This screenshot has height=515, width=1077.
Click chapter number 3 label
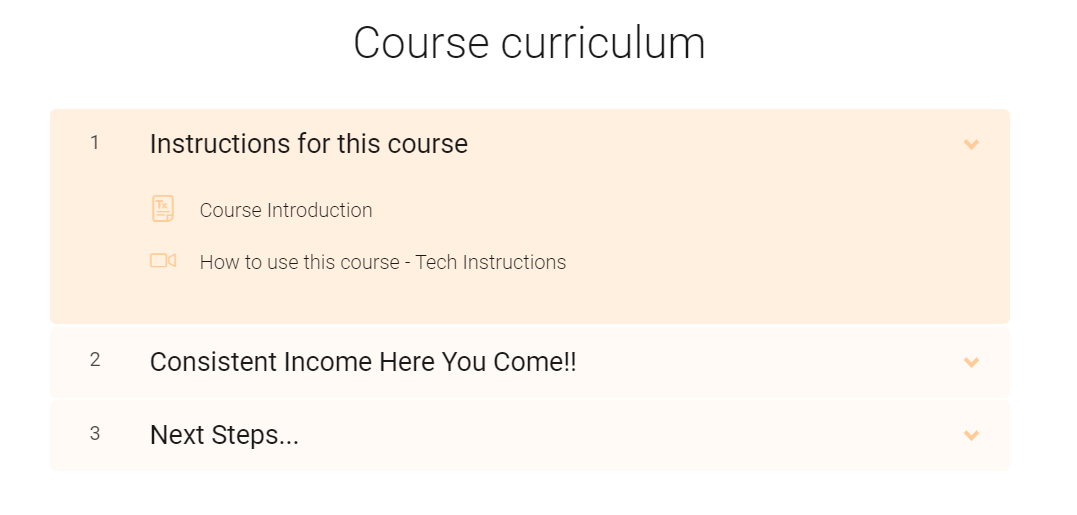[x=95, y=433]
